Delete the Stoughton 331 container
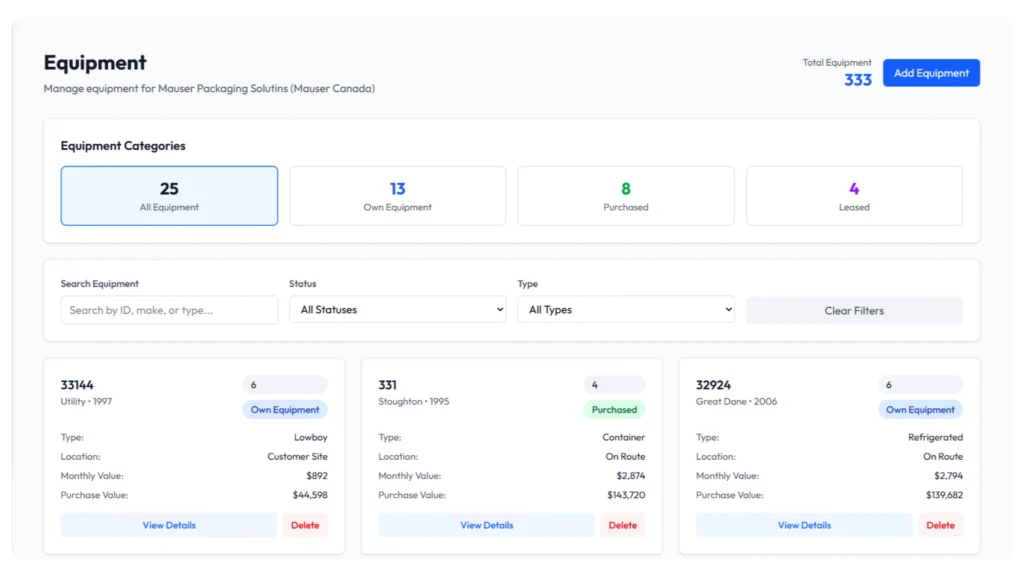Image resolution: width=1024 pixels, height=576 pixels. coord(622,525)
